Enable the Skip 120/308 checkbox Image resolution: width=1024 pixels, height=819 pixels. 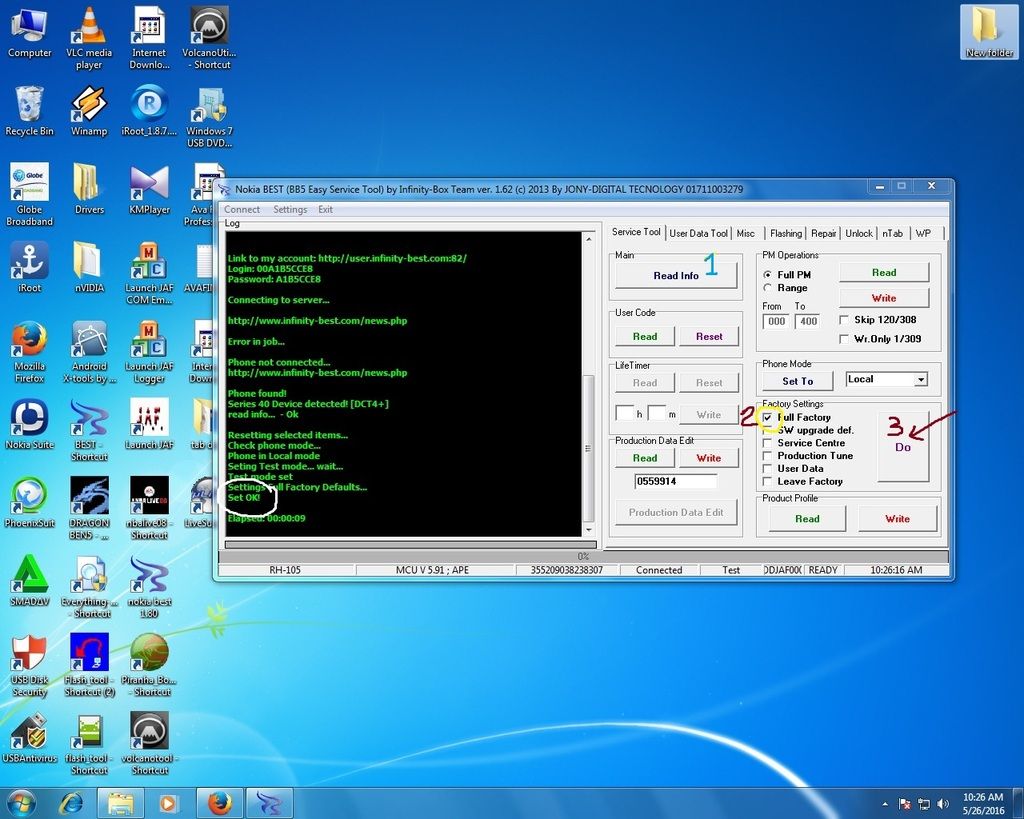(844, 320)
